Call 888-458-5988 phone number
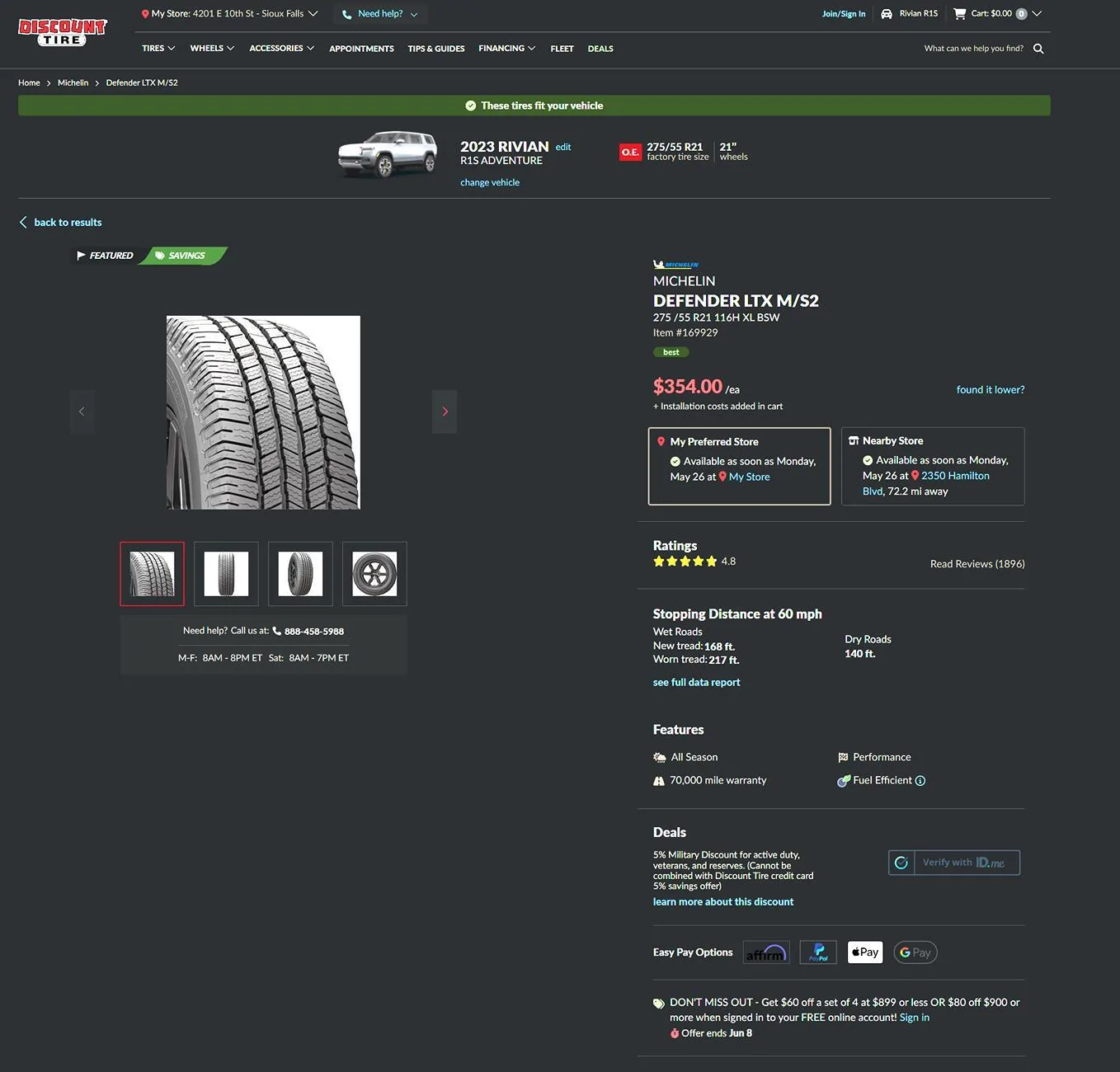The width and height of the screenshot is (1120, 1072). pos(314,632)
